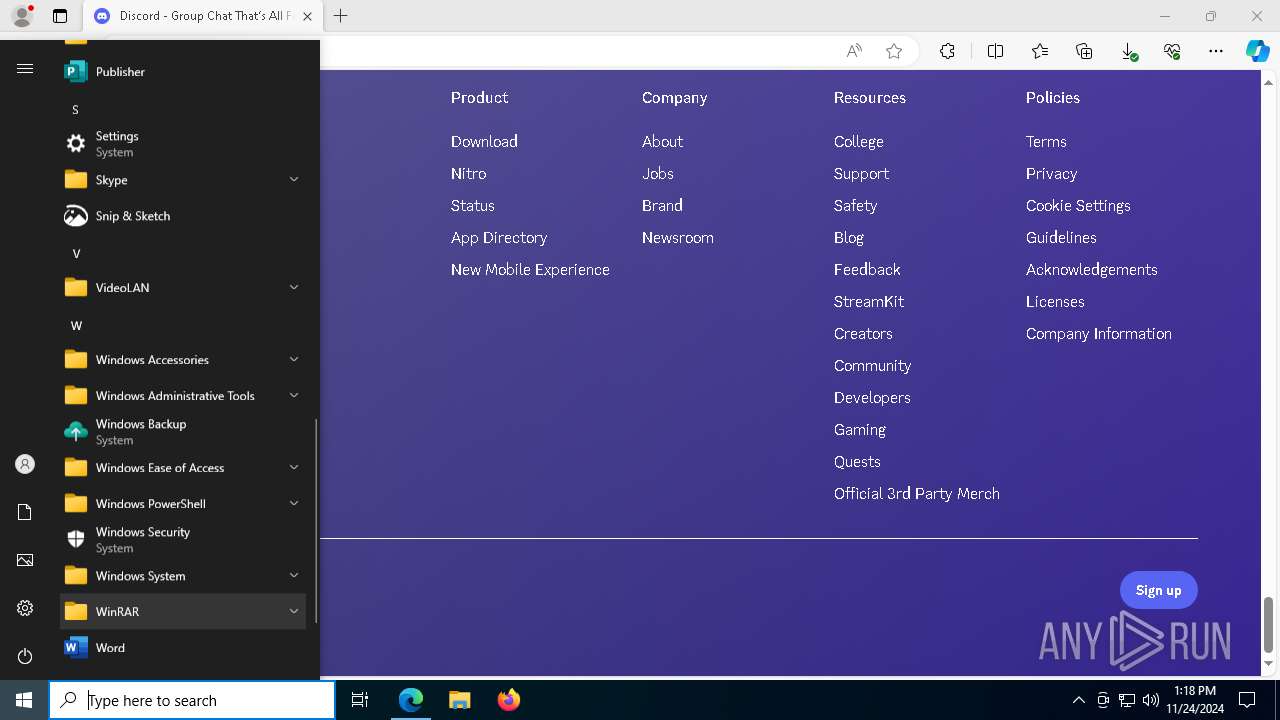The image size is (1280, 720).
Task: Expand the WinRAR folder
Action: tap(183, 612)
